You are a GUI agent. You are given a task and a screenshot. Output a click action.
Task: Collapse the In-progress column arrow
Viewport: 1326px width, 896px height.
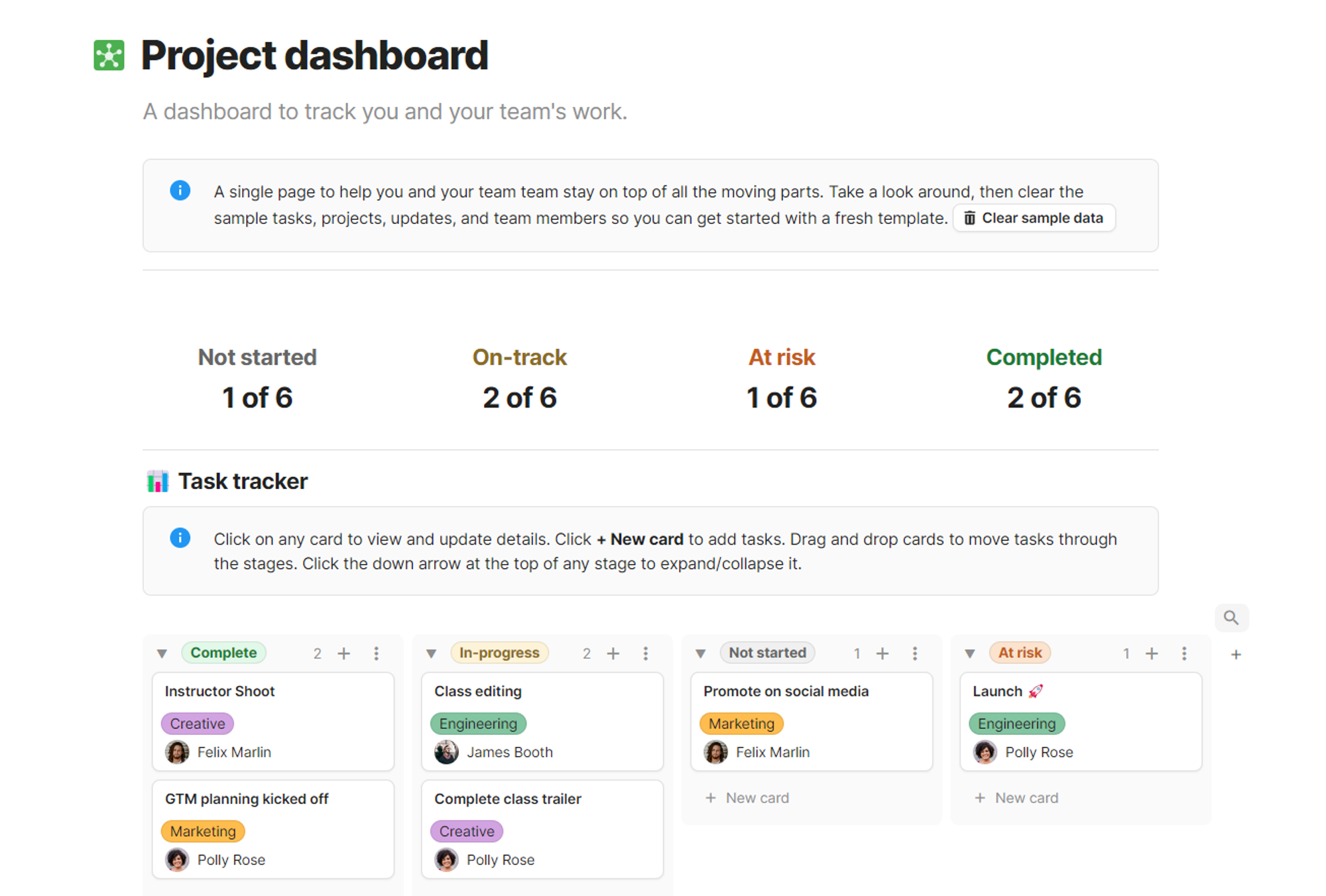pos(431,653)
